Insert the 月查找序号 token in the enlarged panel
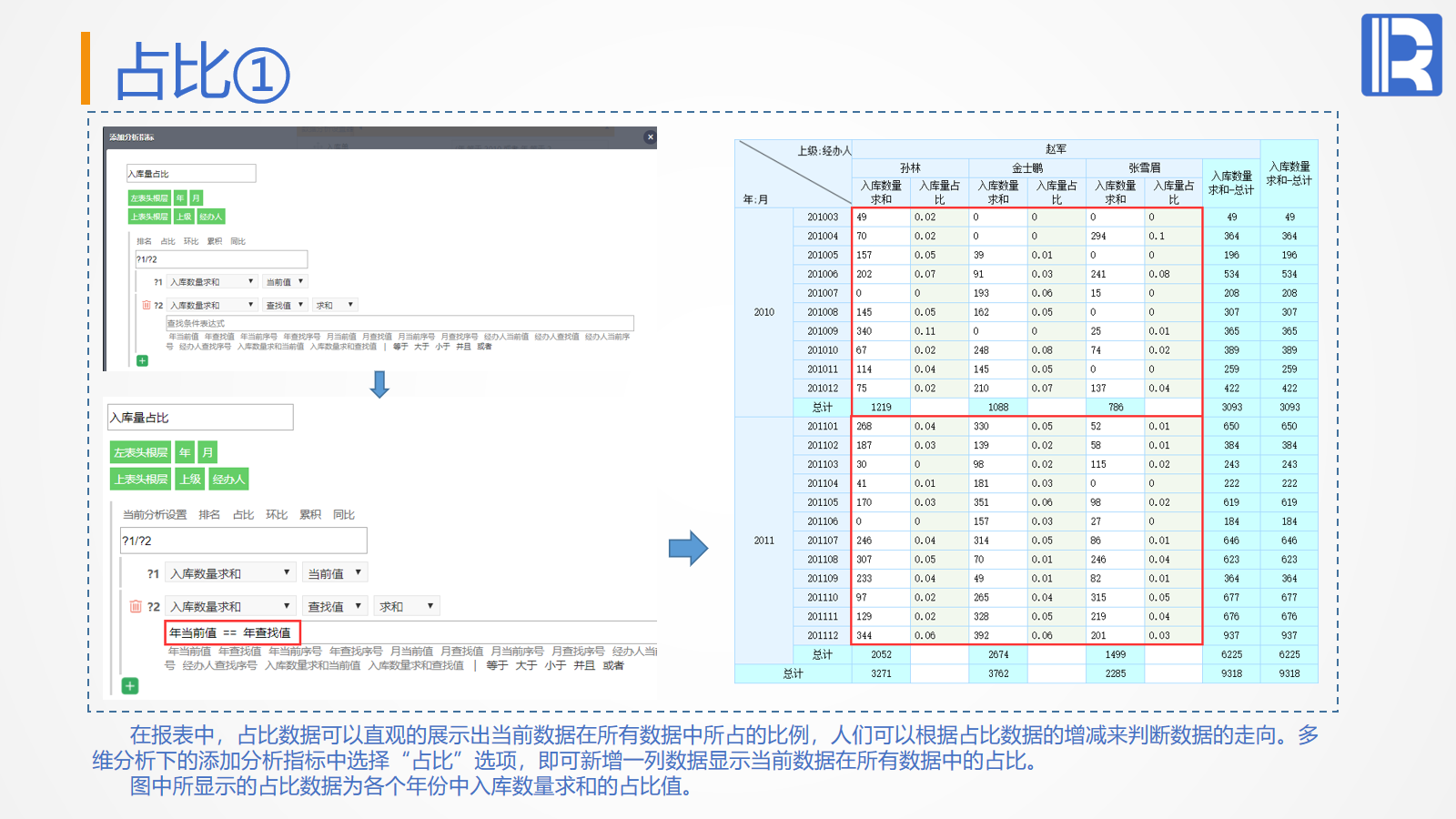 click(x=578, y=652)
